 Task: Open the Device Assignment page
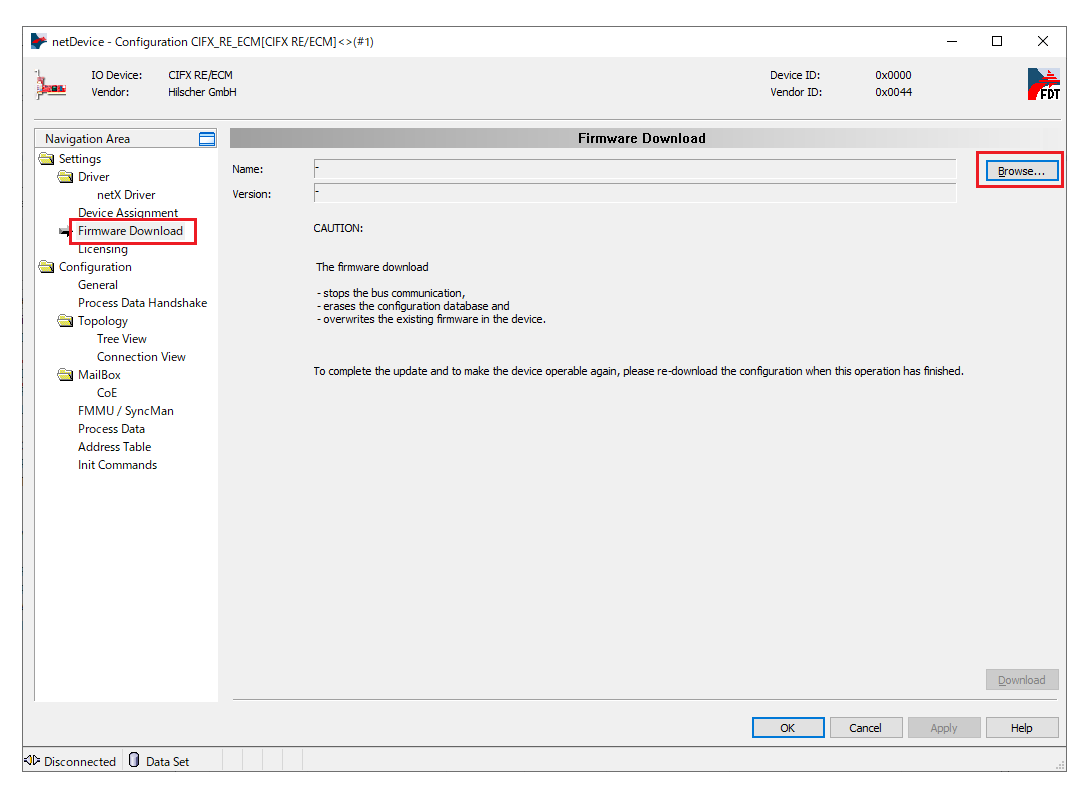coord(128,213)
